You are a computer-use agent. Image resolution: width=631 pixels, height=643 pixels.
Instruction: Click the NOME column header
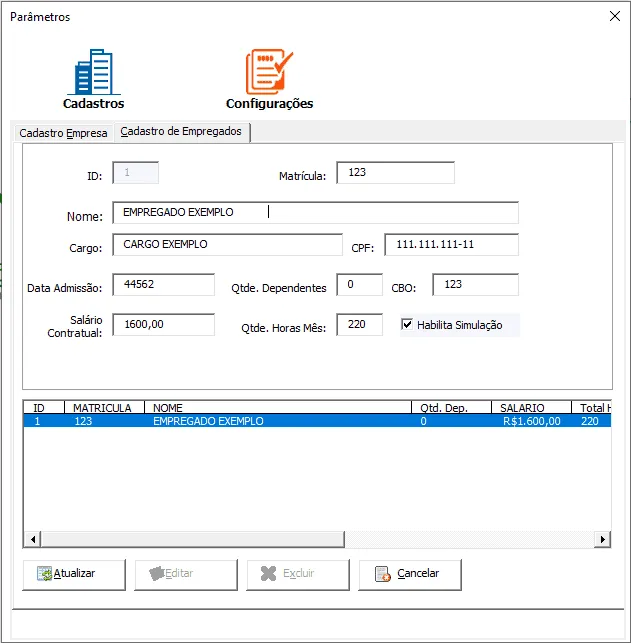[x=278, y=408]
